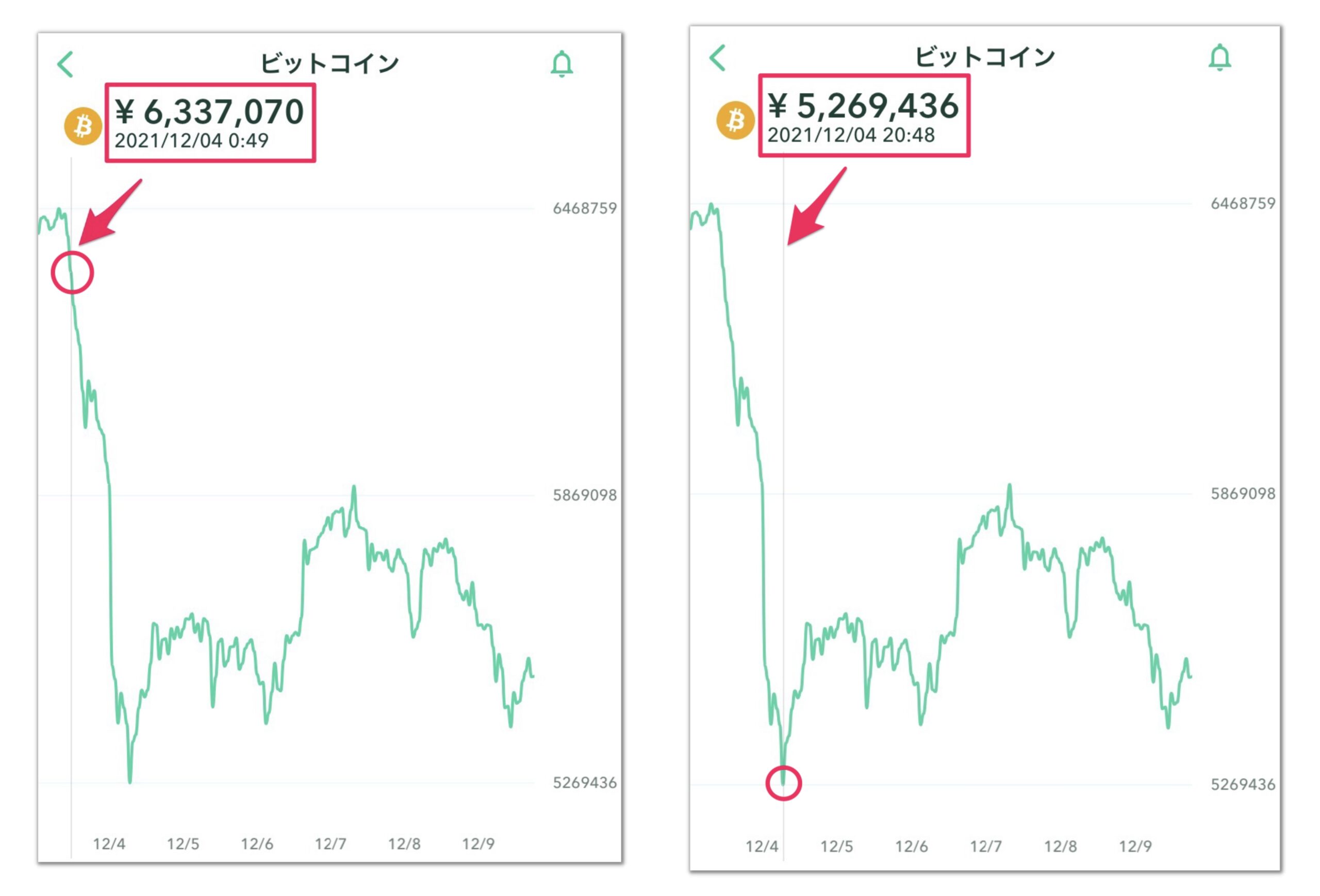Screen dimensions: 1320x896
Task: Tap the back chevron in the left panel
Action: (x=65, y=64)
